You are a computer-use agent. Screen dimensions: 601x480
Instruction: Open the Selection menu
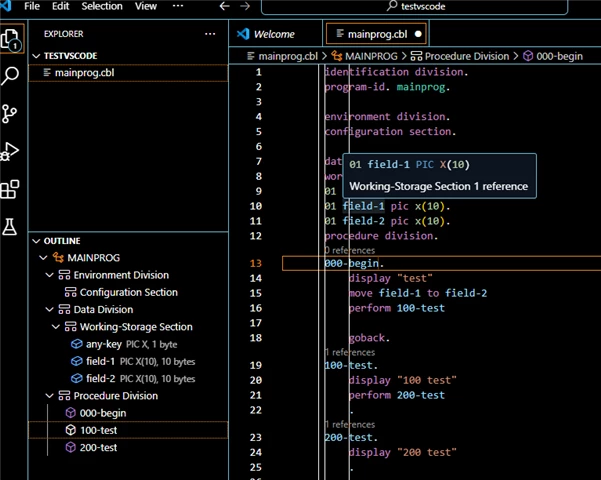point(102,6)
